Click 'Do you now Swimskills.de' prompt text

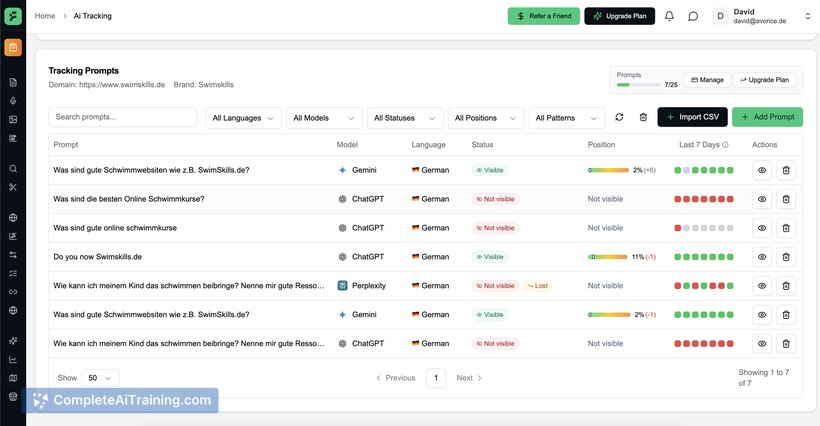(x=97, y=257)
